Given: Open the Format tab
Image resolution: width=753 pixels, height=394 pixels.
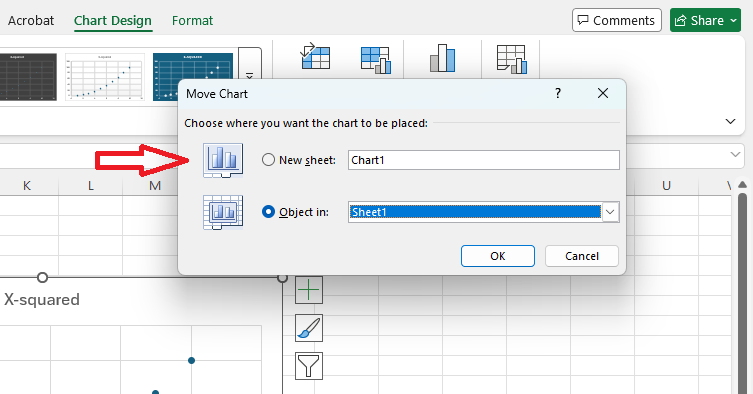Looking at the screenshot, I should pyautogui.click(x=192, y=21).
